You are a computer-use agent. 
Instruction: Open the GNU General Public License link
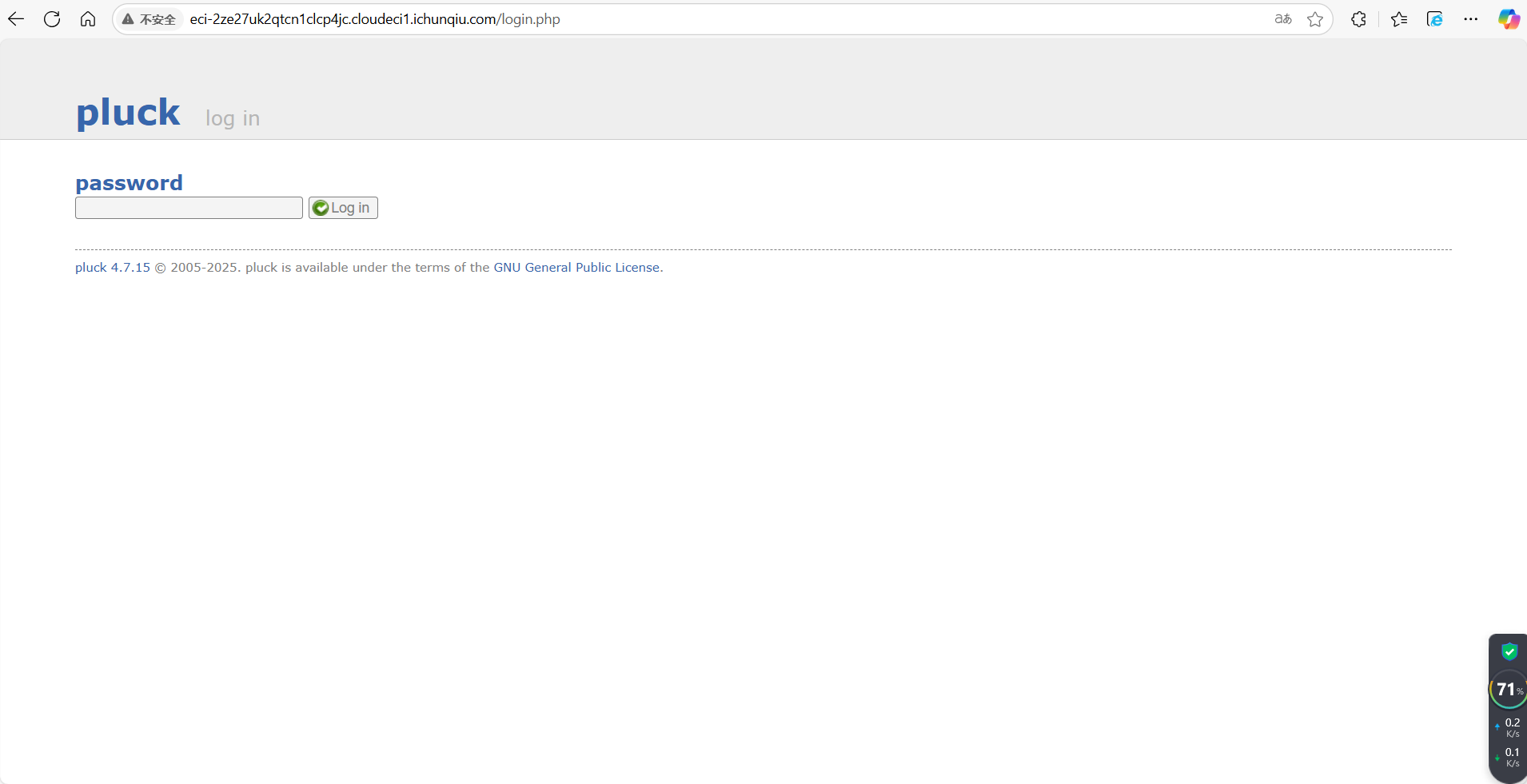click(576, 268)
